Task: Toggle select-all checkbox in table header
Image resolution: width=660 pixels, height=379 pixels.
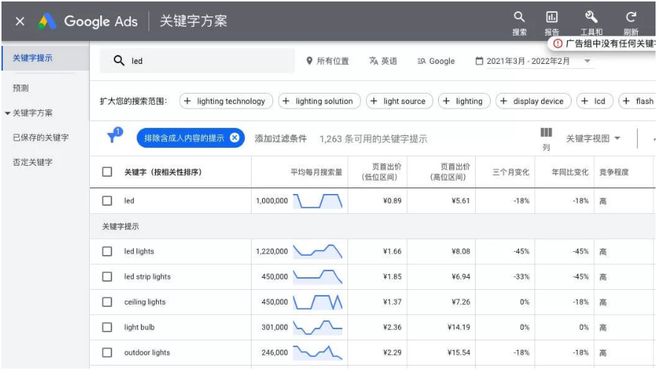Action: [x=107, y=172]
